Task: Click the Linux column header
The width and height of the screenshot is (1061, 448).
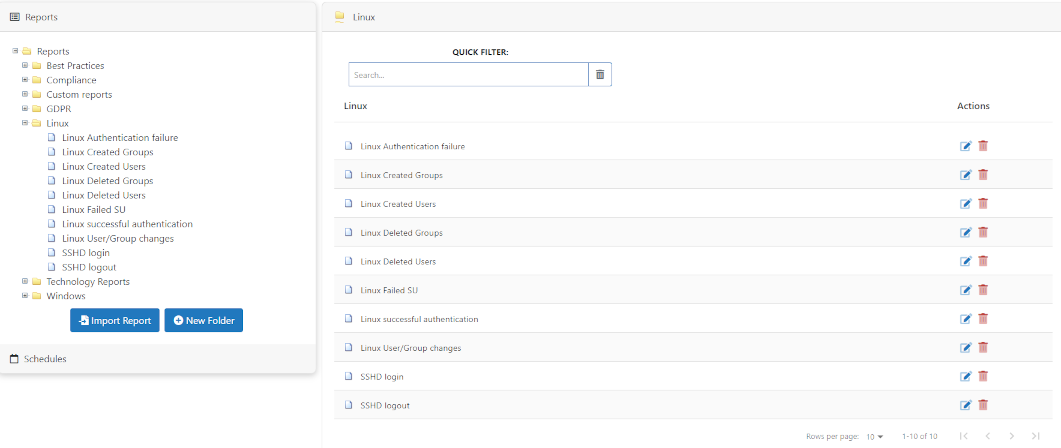Action: (x=356, y=106)
